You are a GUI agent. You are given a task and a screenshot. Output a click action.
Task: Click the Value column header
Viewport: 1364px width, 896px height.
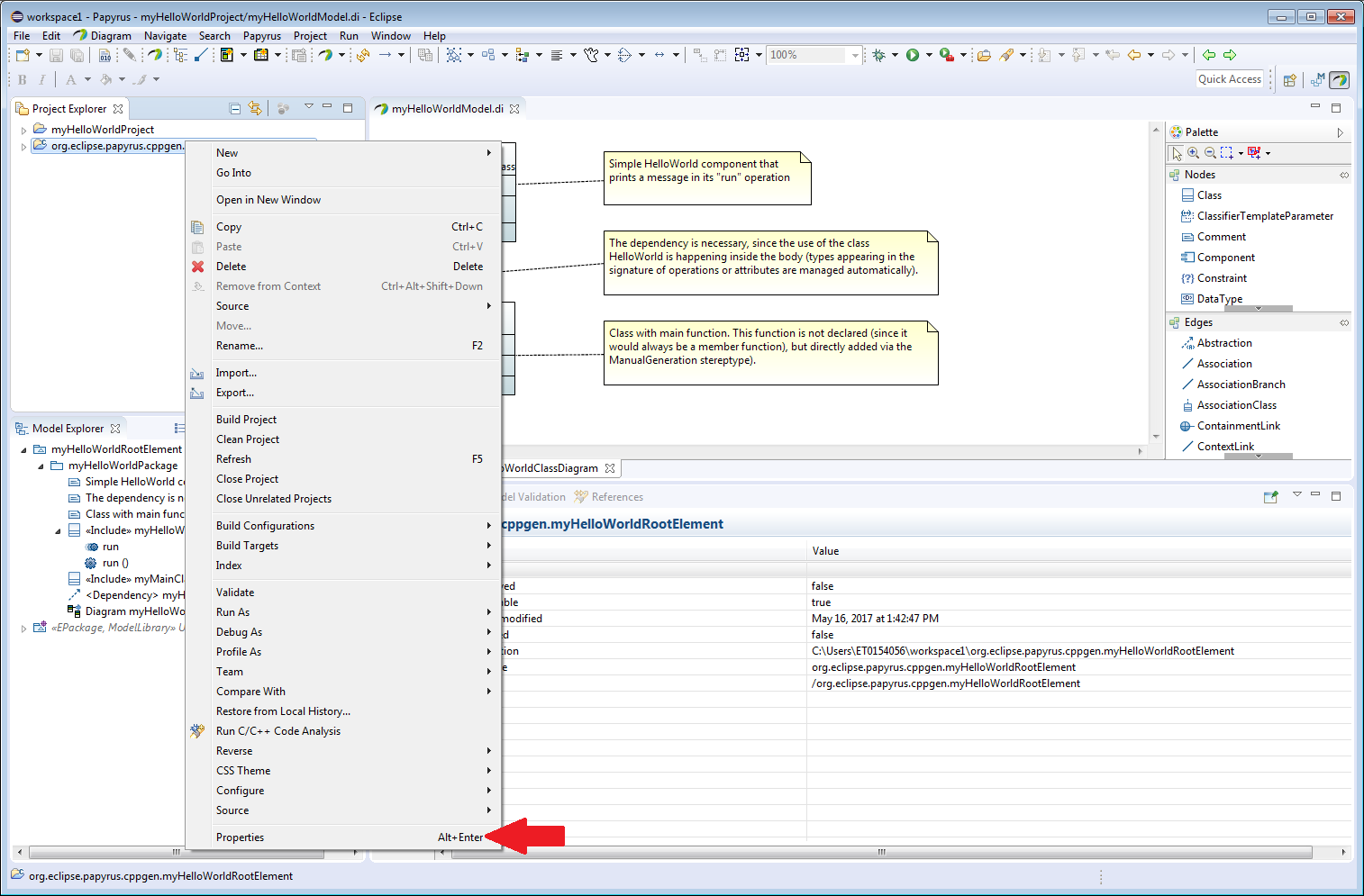pos(1078,551)
